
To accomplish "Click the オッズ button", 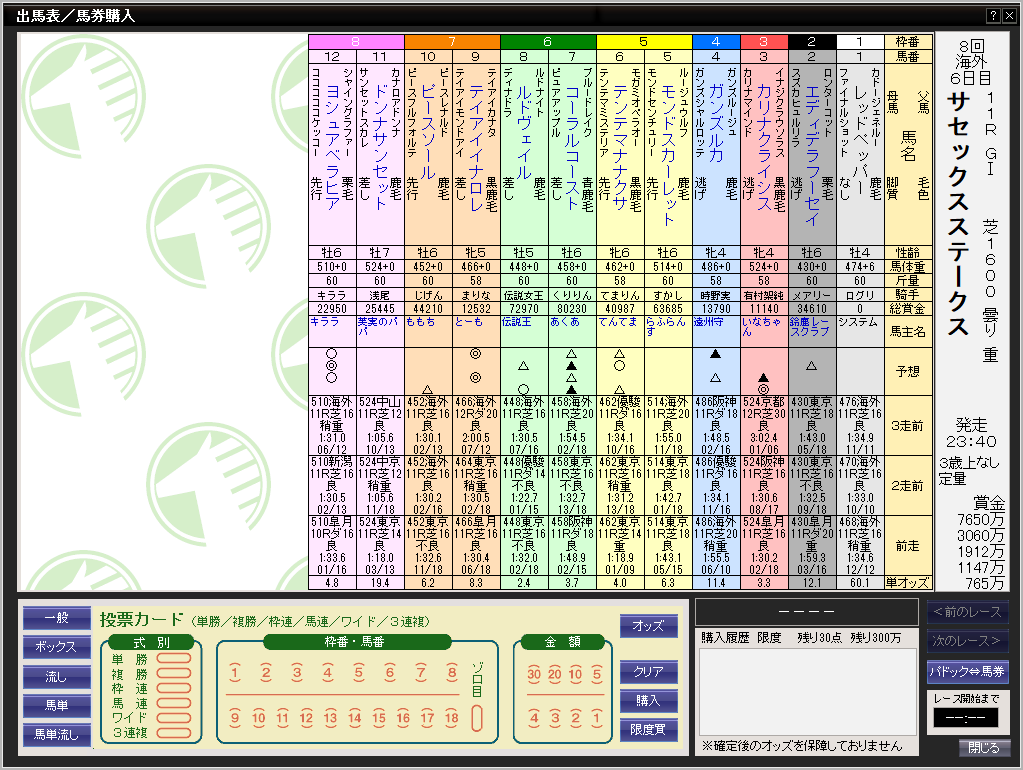I will coord(648,626).
